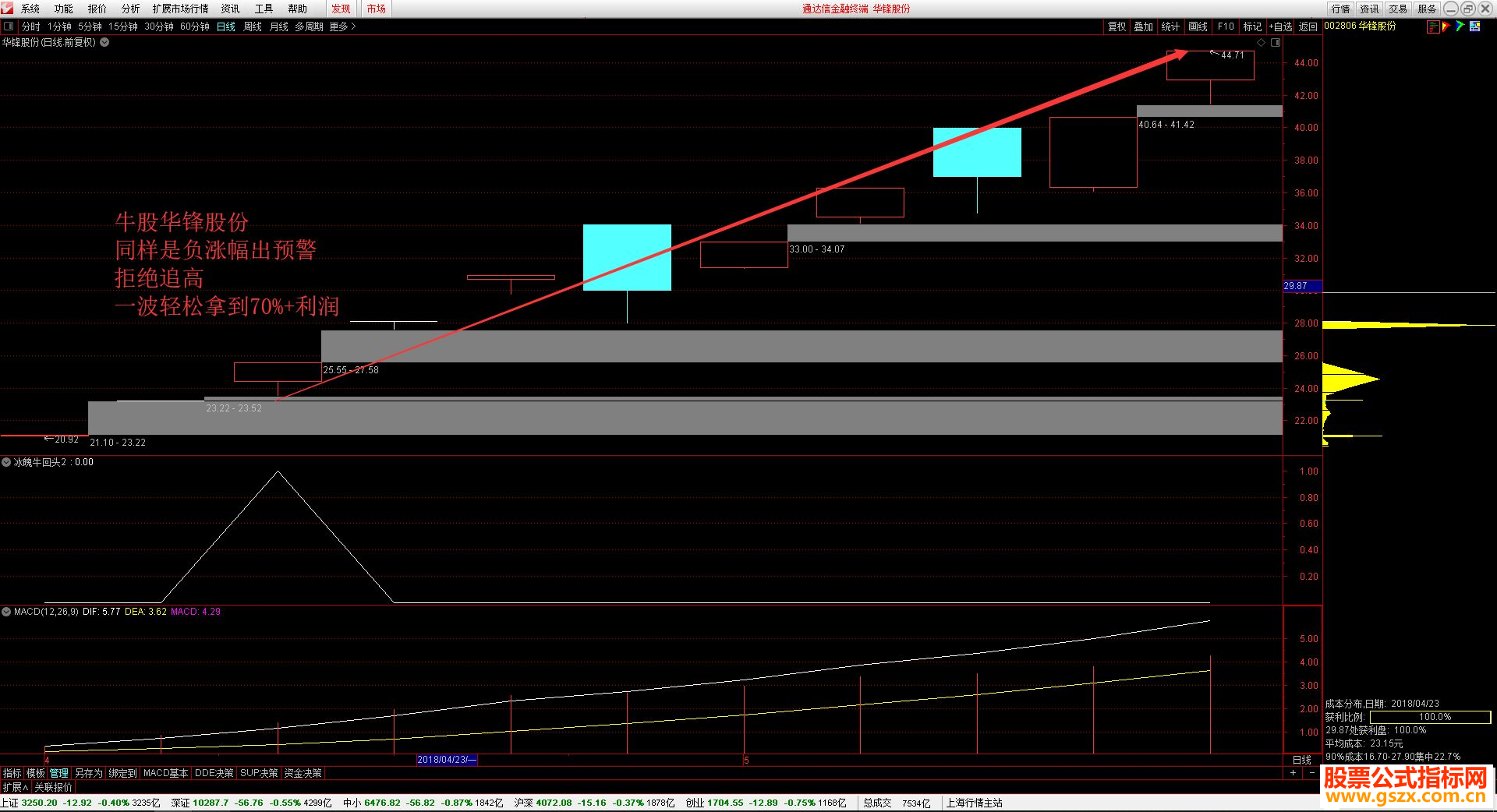1497x812 pixels.
Task: Switch to 60分钟 period
Action: pos(195,26)
